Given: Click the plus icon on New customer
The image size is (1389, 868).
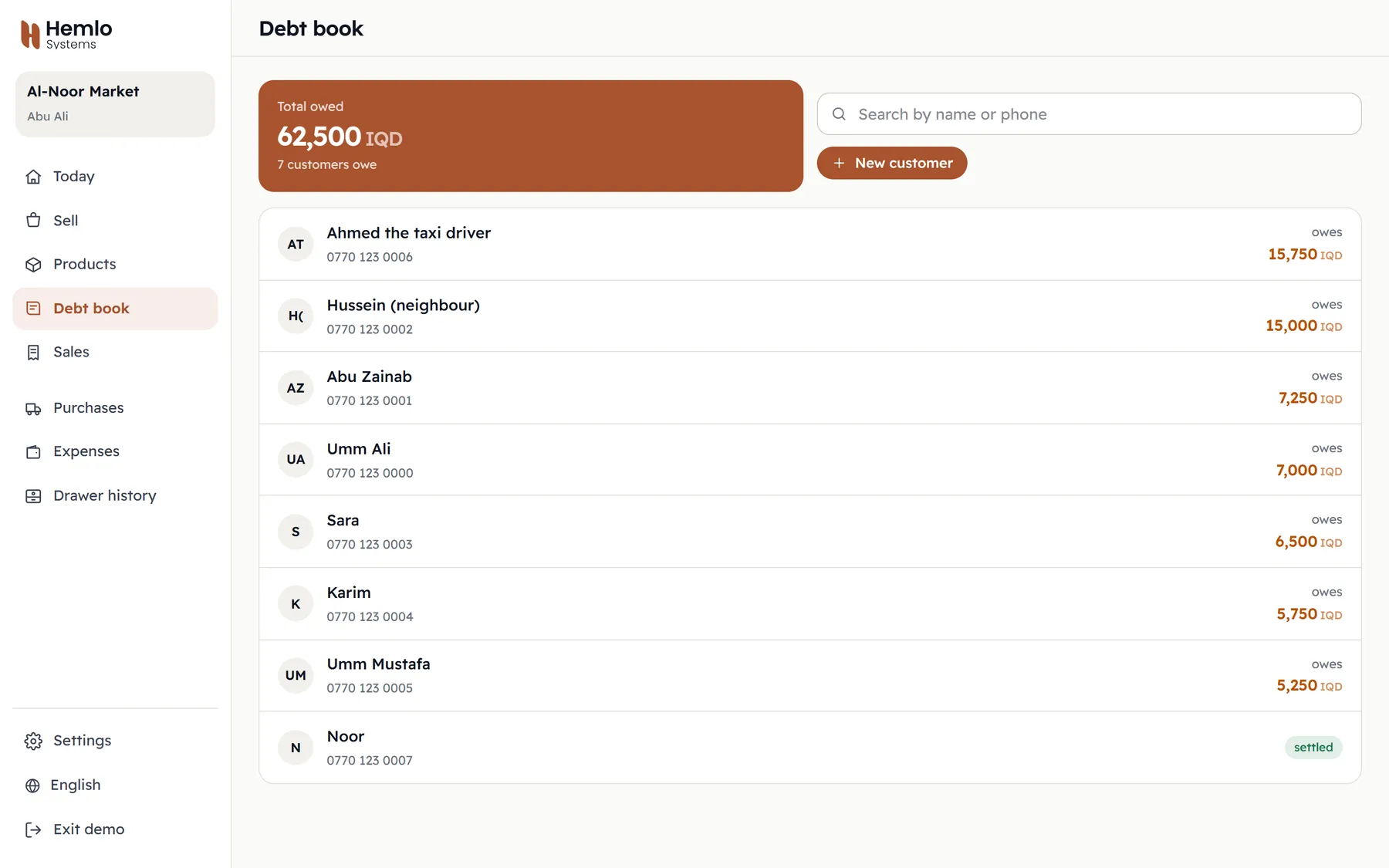Looking at the screenshot, I should click(x=839, y=163).
